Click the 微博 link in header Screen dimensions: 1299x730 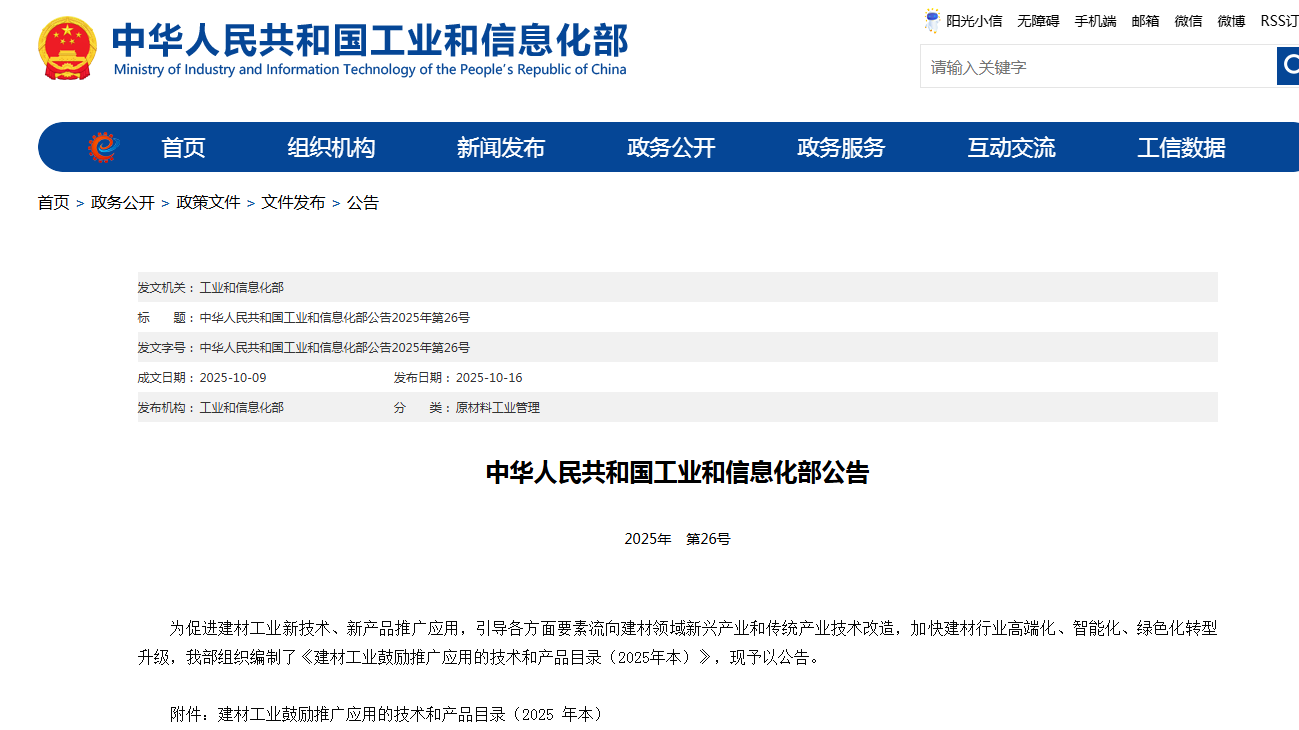(1231, 21)
